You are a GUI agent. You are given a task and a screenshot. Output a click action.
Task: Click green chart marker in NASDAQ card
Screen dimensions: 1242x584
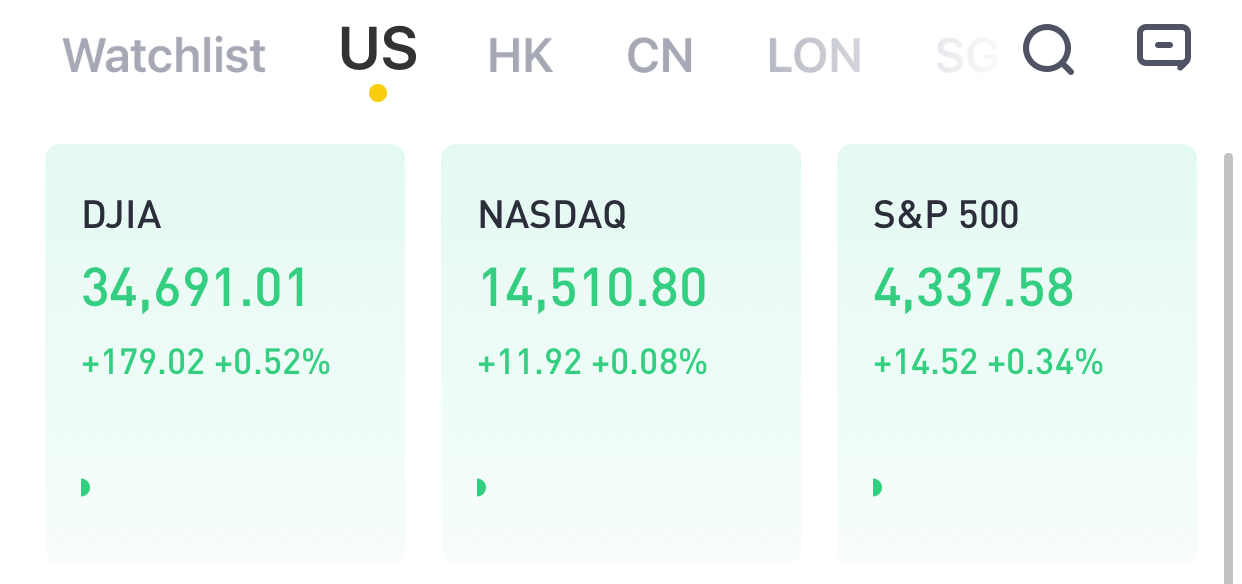click(481, 487)
